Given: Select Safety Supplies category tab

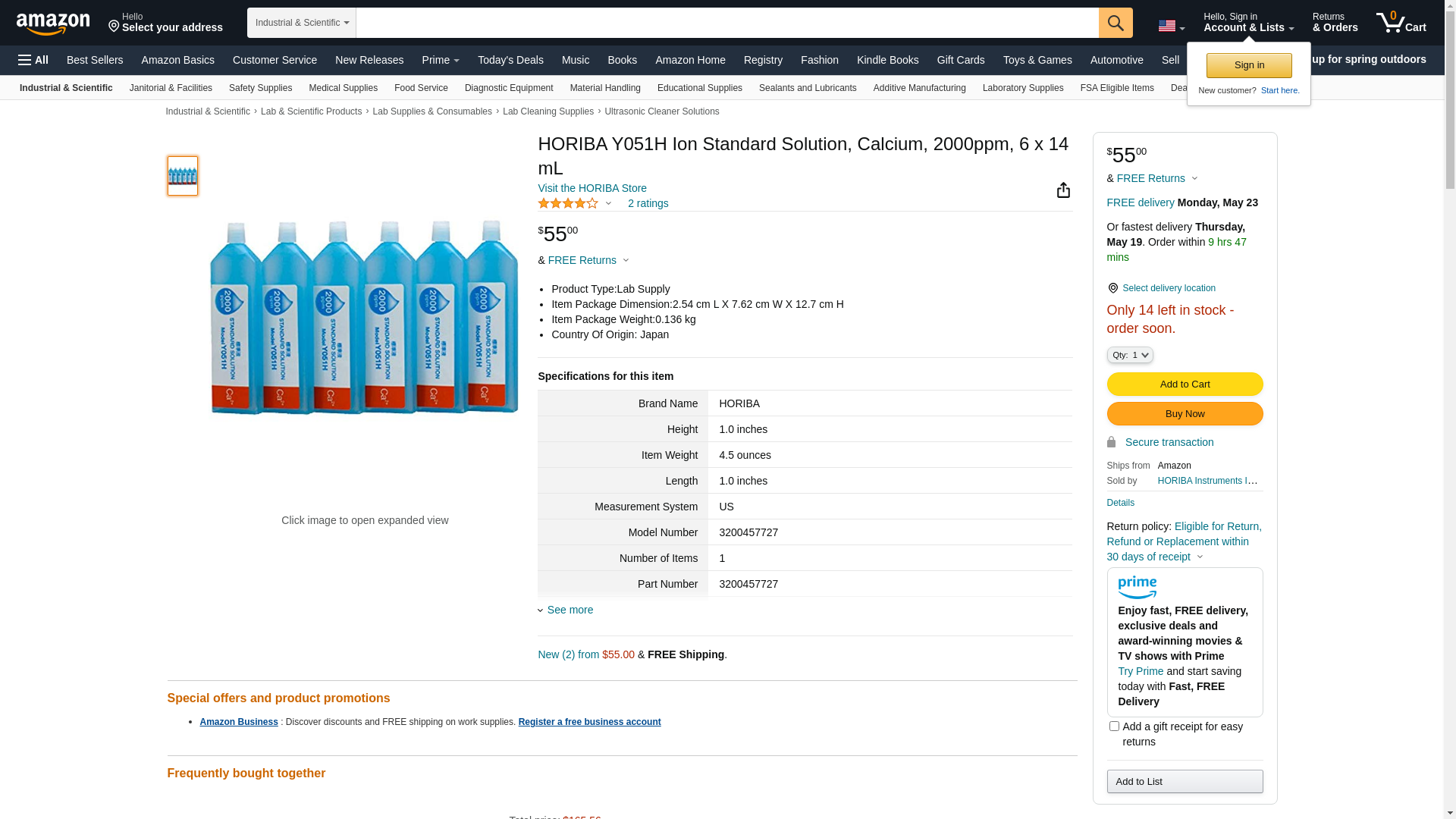Looking at the screenshot, I should point(260,88).
